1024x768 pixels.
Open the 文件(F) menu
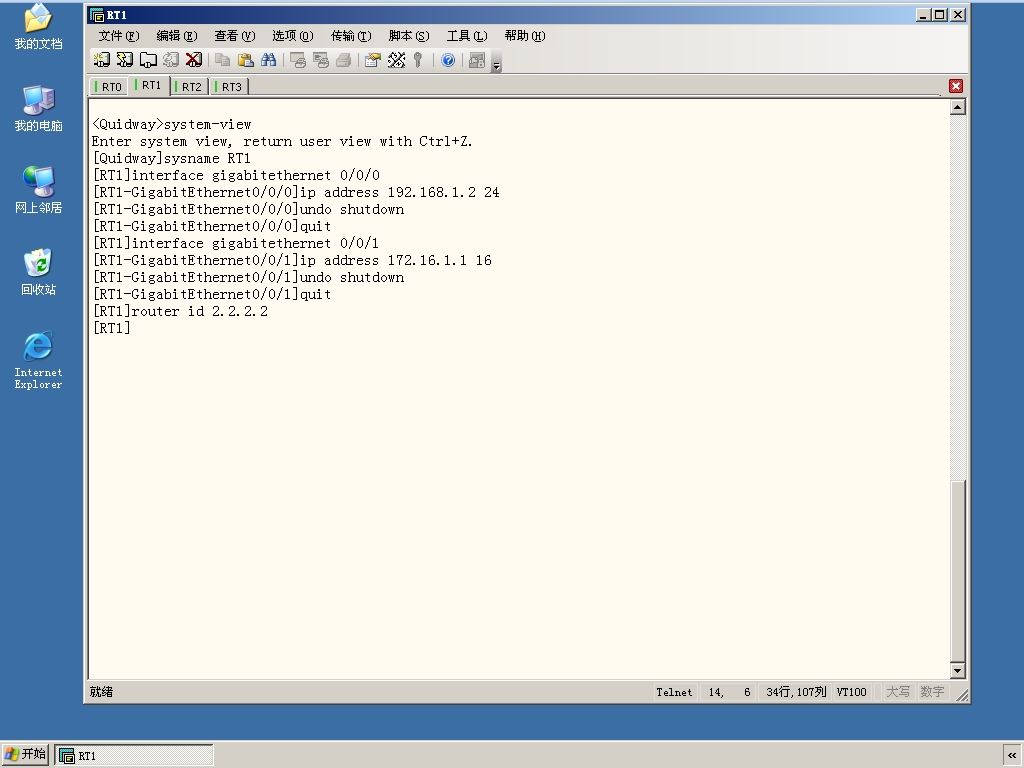coord(119,36)
